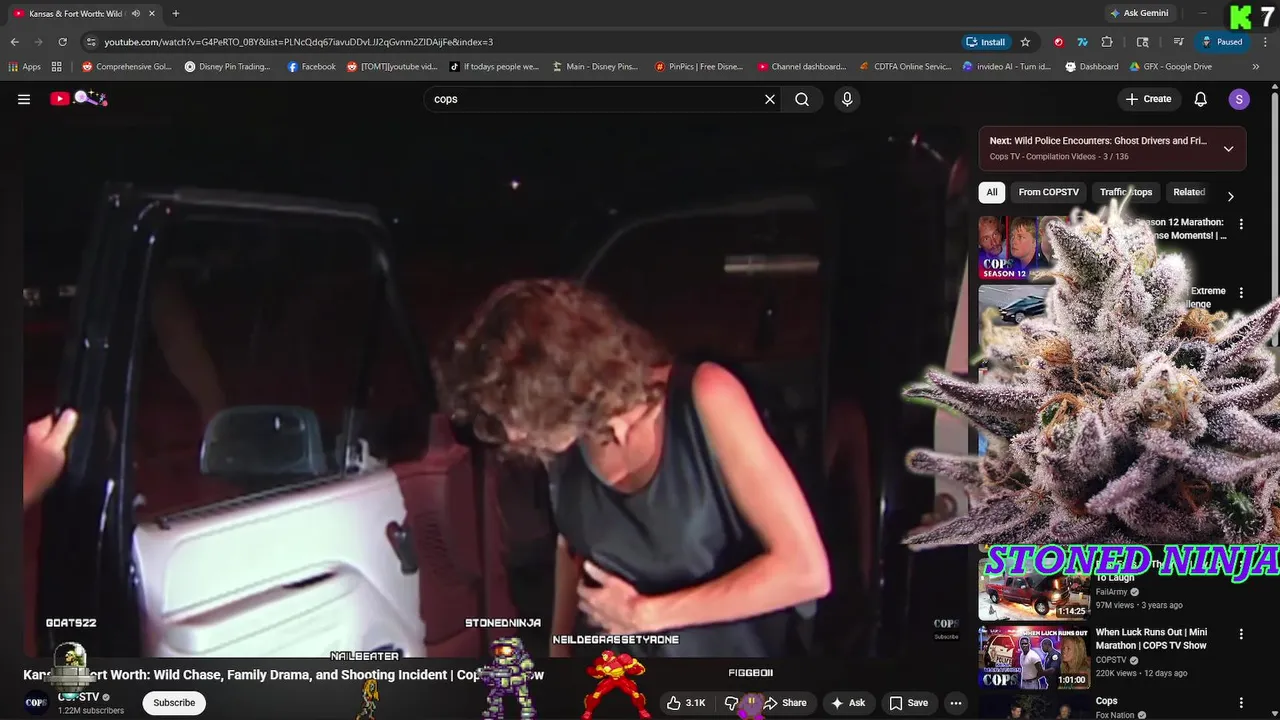Screen dimensions: 1280x720
Task: Open the Season 12 Marathon thumbnail
Action: (x=1034, y=247)
